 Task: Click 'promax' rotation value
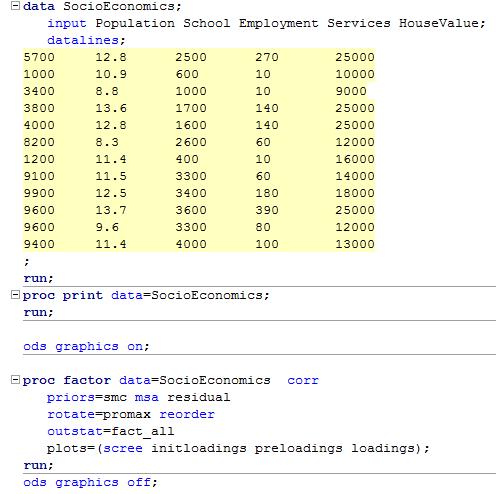[127, 414]
